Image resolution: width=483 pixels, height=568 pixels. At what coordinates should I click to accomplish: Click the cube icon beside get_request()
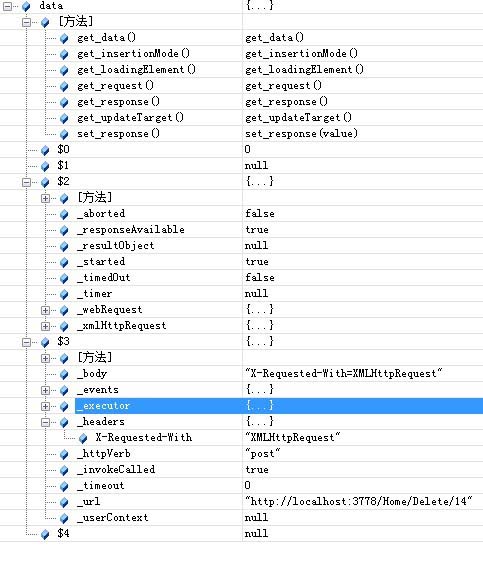coord(64,86)
